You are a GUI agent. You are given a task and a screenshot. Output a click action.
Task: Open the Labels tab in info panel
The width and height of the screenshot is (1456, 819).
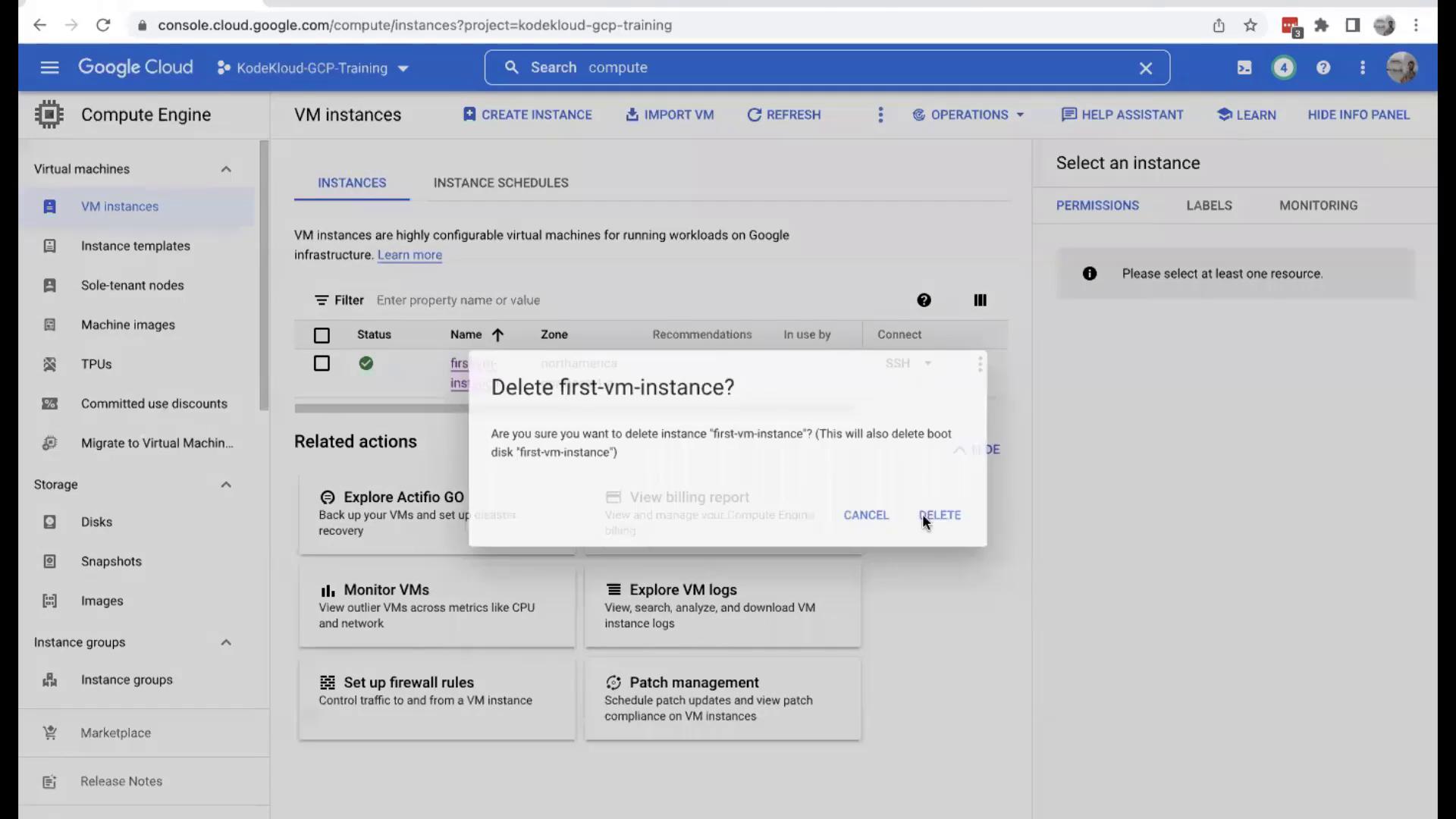[x=1209, y=206]
